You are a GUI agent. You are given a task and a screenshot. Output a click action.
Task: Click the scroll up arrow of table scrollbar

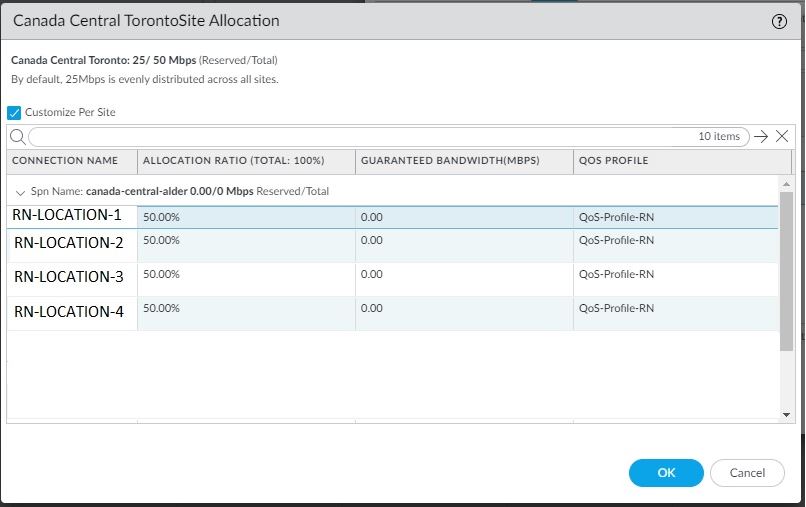[x=786, y=184]
